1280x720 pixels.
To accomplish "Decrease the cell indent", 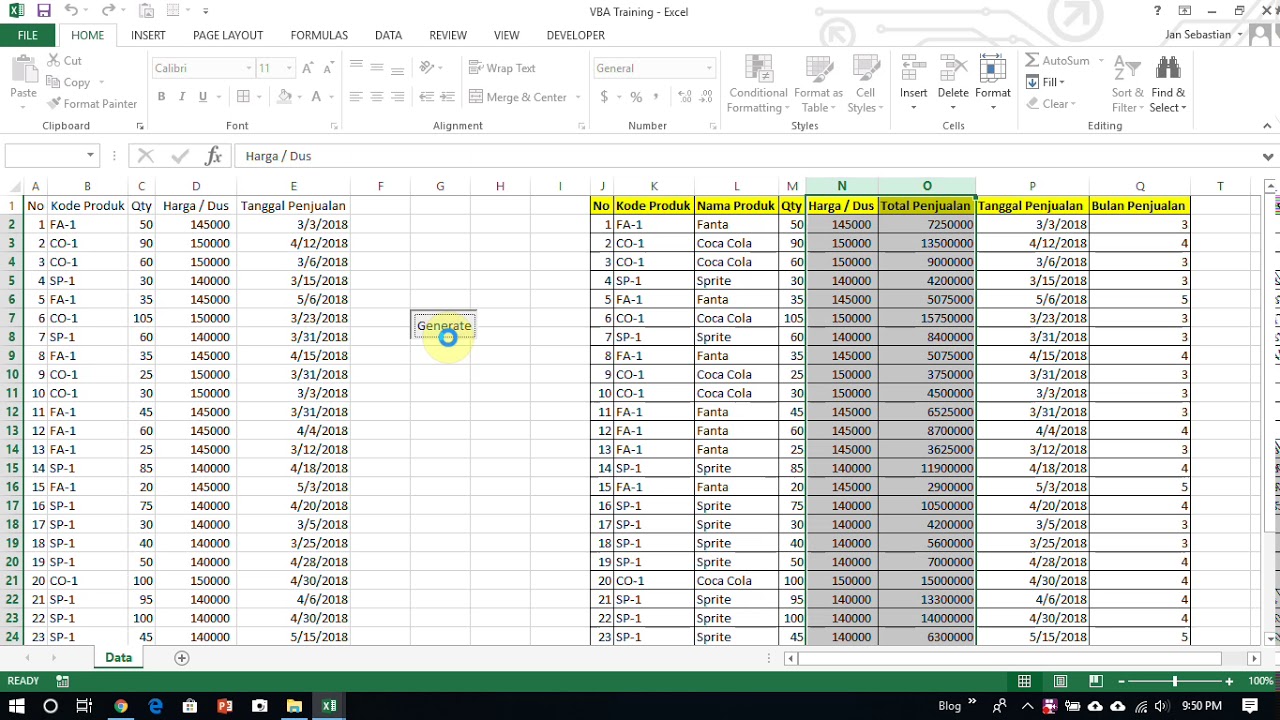I will tap(427, 97).
